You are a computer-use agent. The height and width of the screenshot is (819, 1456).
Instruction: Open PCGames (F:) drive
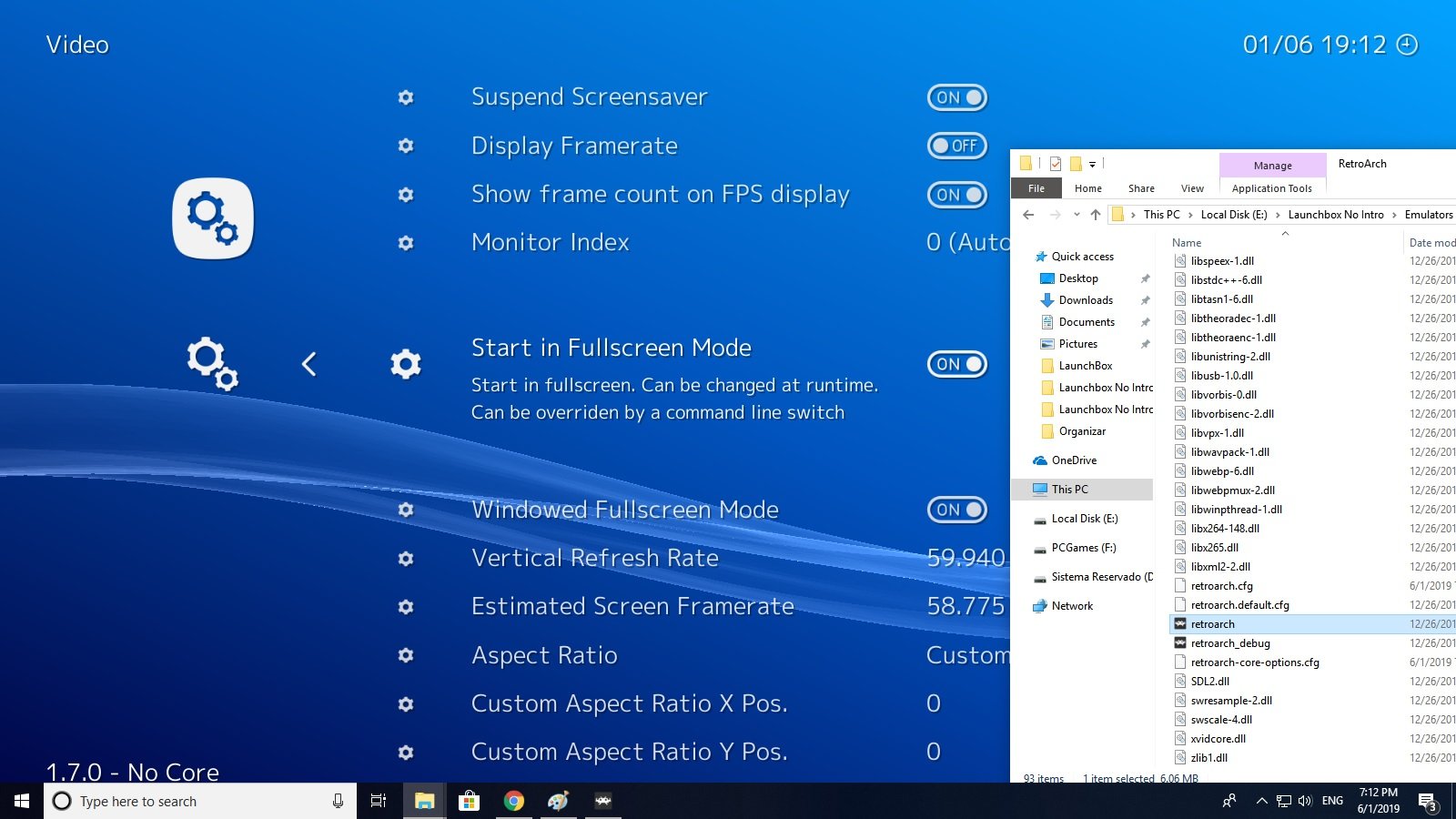(x=1083, y=548)
